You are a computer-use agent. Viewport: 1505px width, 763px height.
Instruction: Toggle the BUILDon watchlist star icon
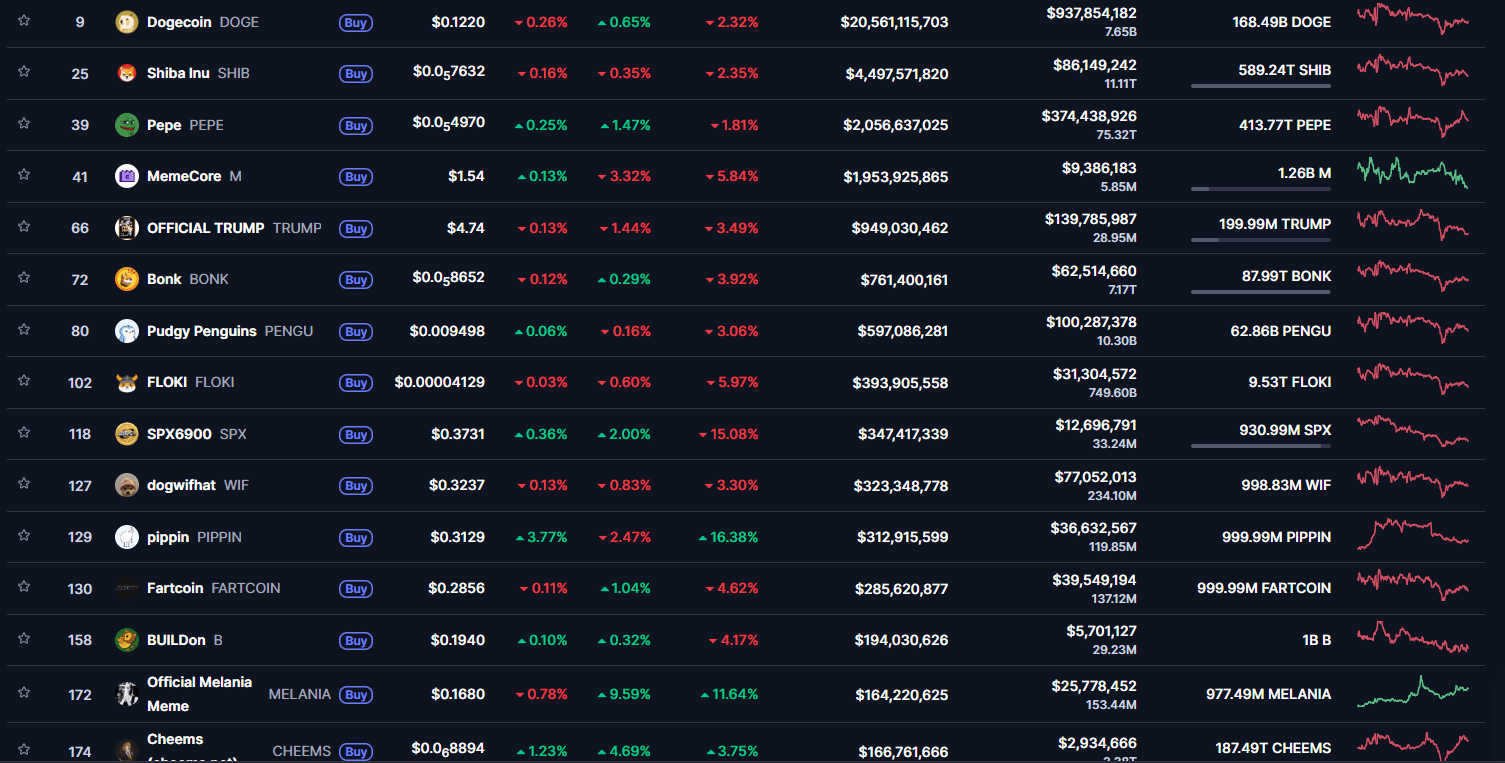(x=24, y=638)
